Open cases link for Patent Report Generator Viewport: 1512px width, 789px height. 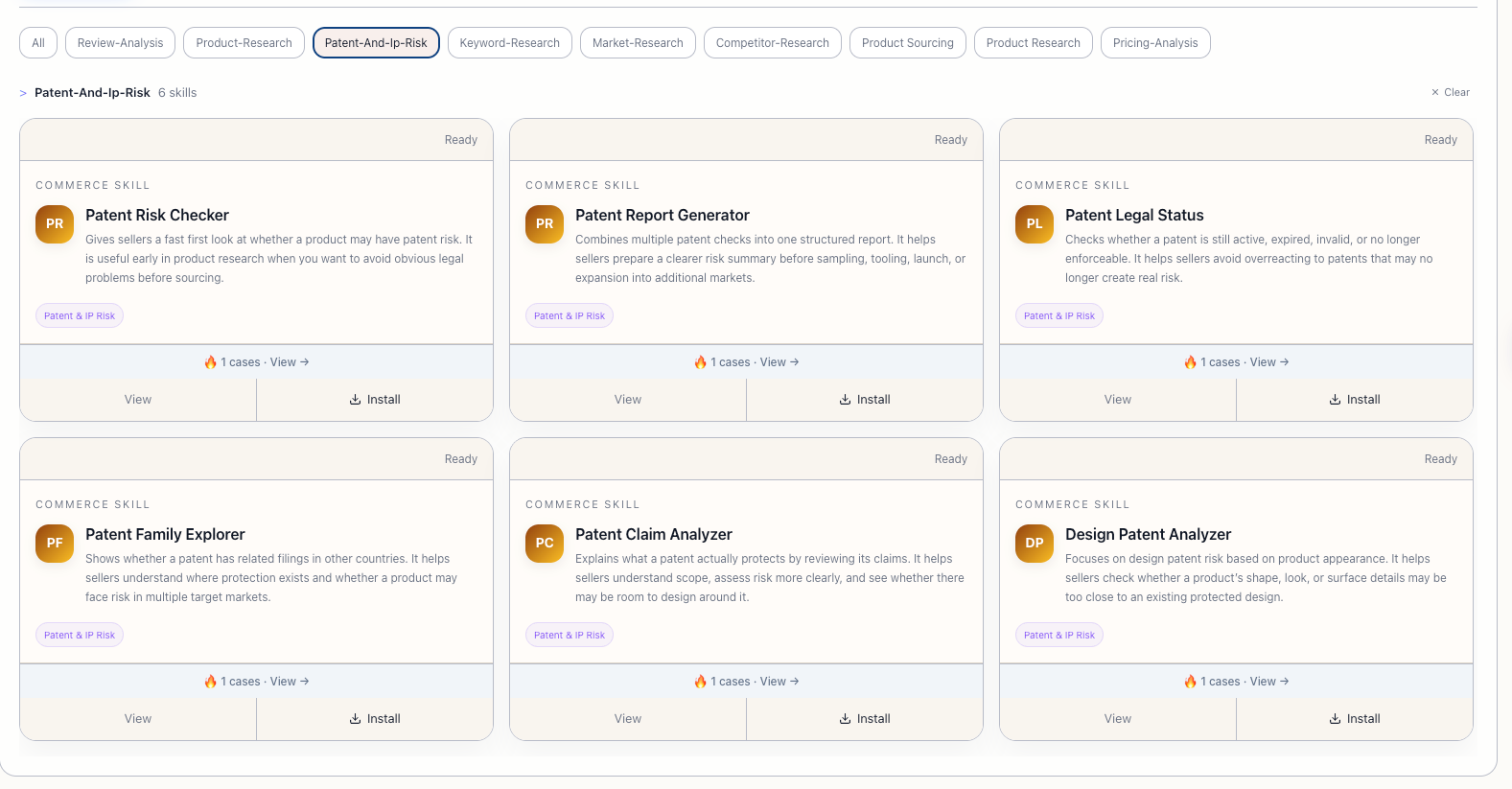click(x=746, y=362)
